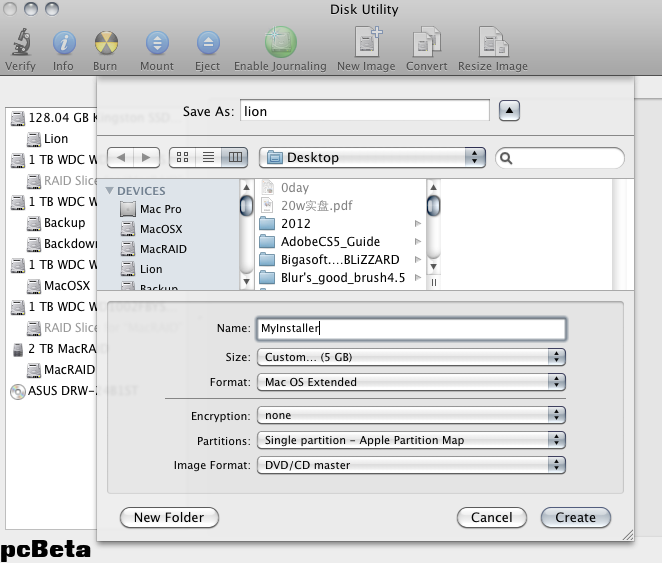Switch to list view
The width and height of the screenshot is (662, 563).
[x=208, y=158]
